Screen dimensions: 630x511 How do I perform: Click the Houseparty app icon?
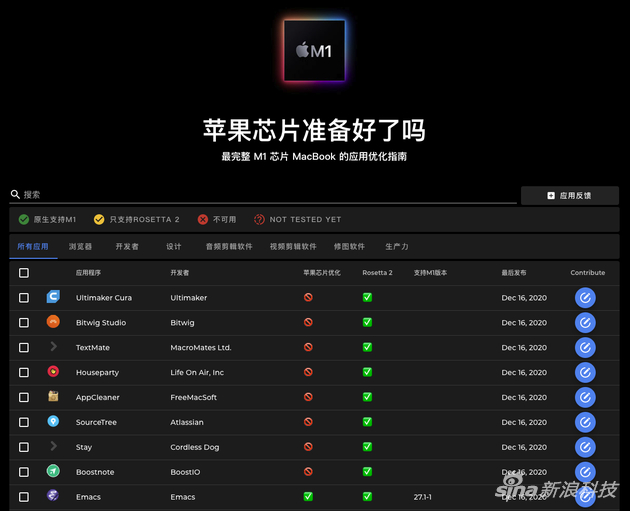53,372
